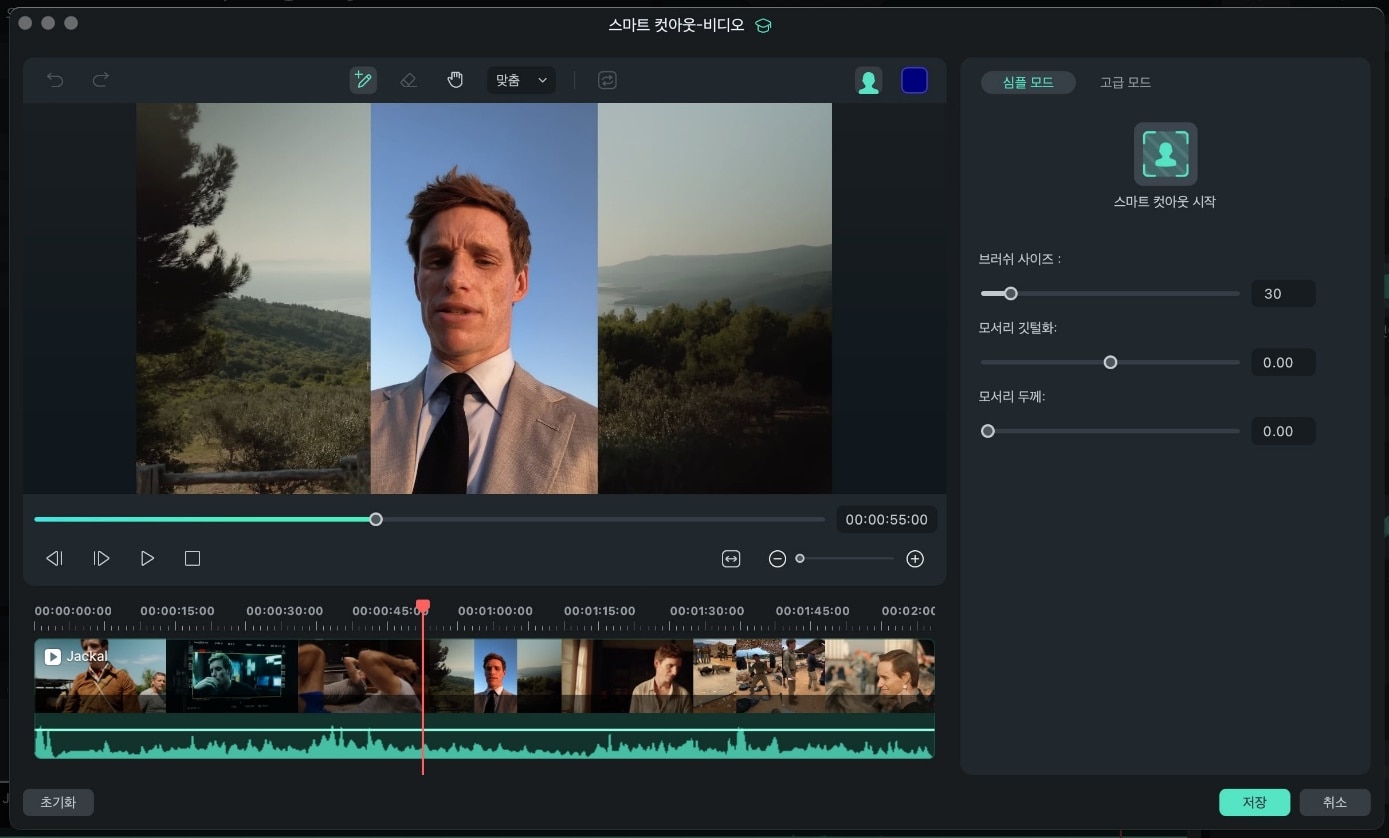Click the brush size value field 30
The width and height of the screenshot is (1389, 838).
coord(1283,294)
